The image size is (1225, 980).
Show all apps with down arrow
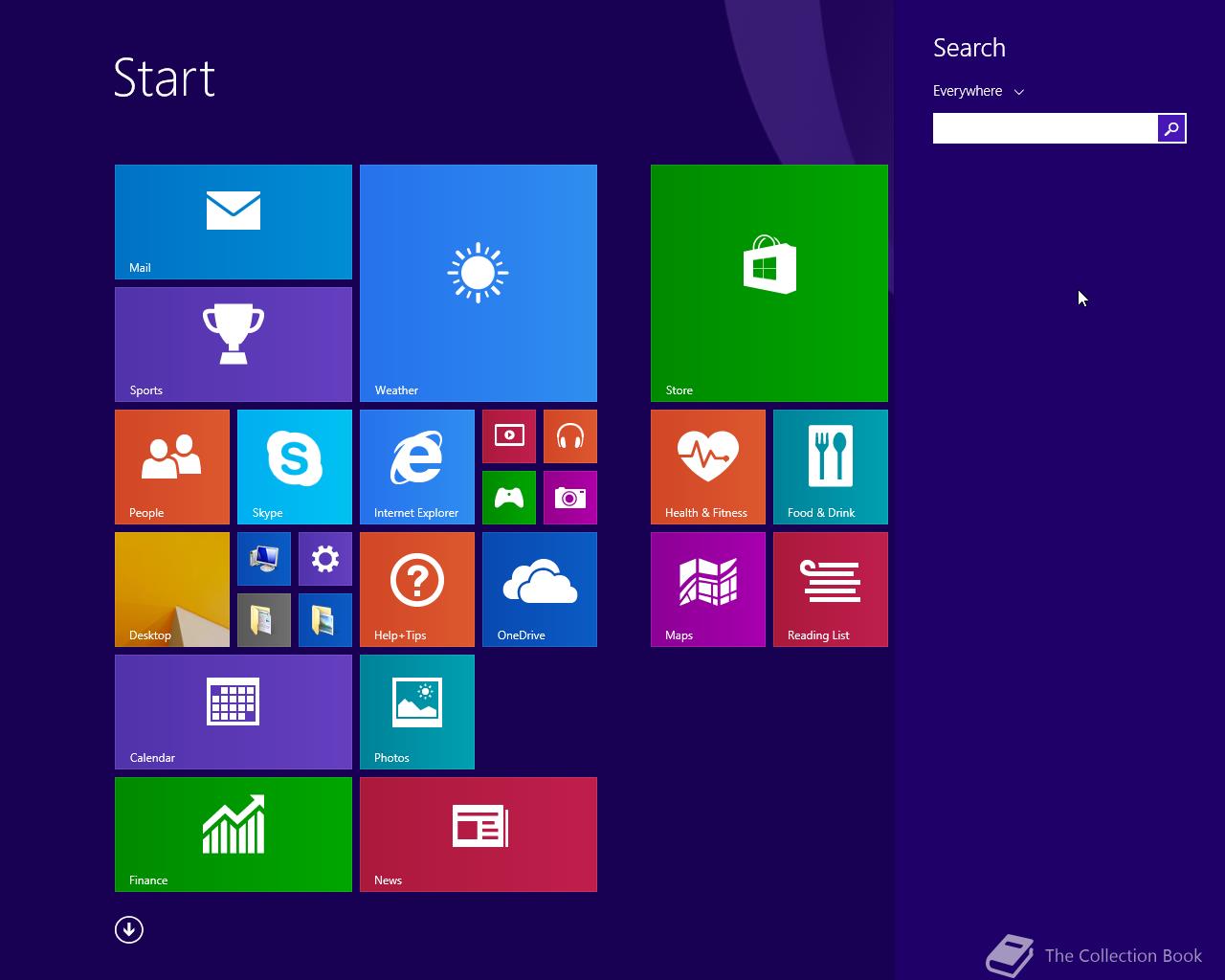click(129, 929)
